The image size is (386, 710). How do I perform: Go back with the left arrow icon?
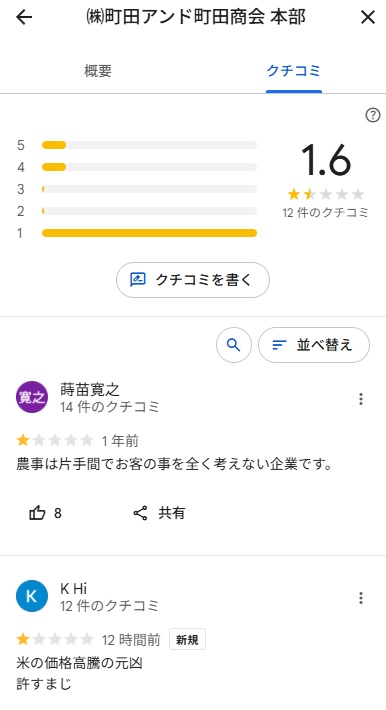pyautogui.click(x=24, y=17)
